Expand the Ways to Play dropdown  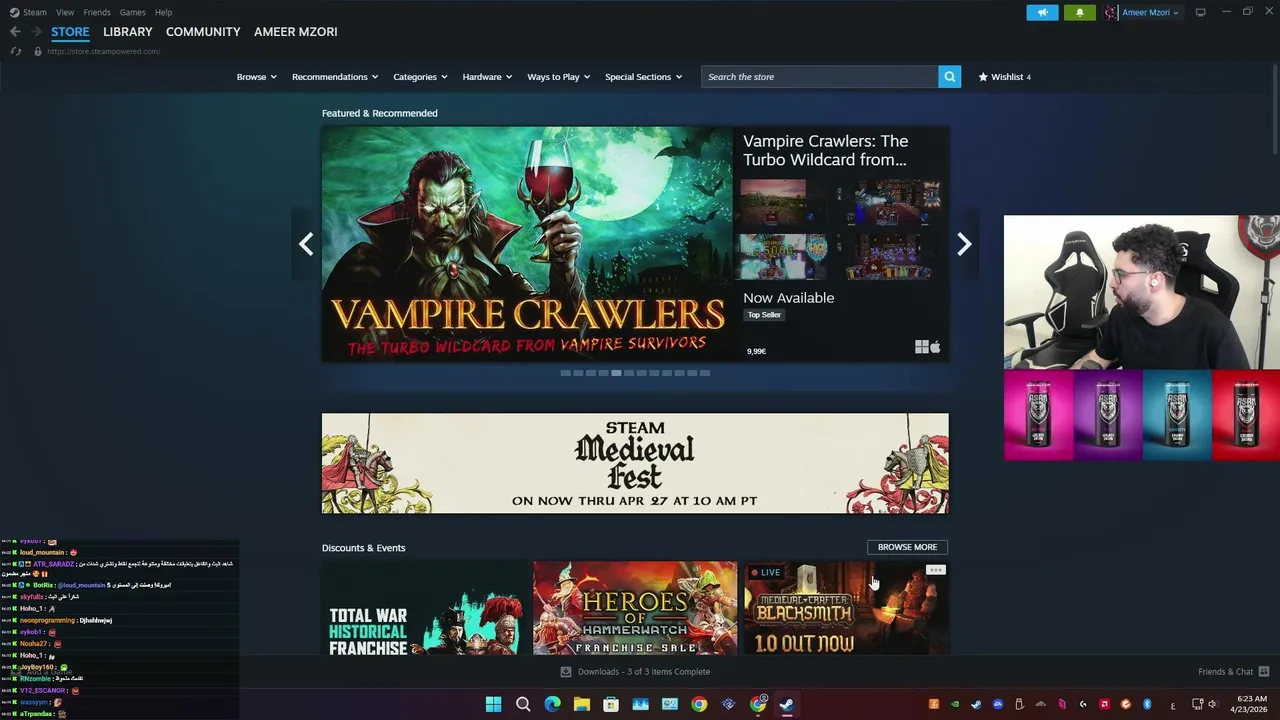click(559, 76)
